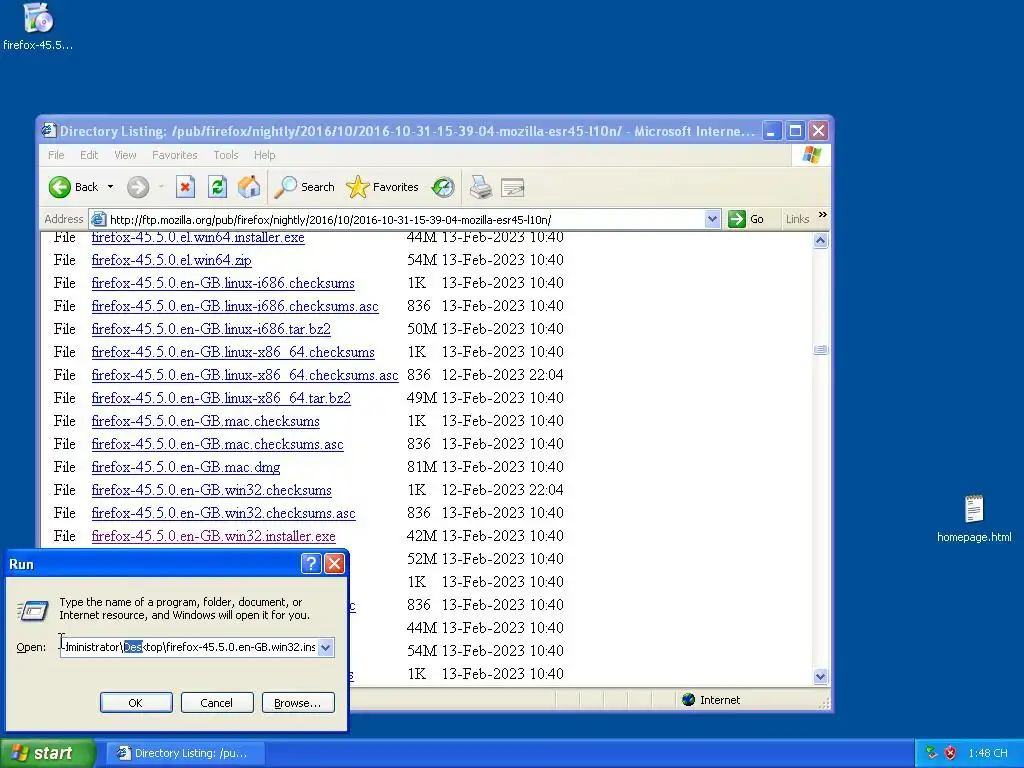Click the Go button beside address bar

746,219
